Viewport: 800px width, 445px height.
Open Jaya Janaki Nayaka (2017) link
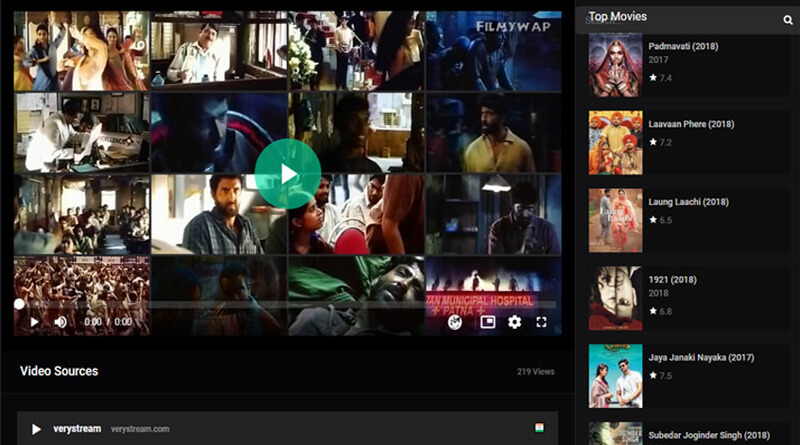701,358
